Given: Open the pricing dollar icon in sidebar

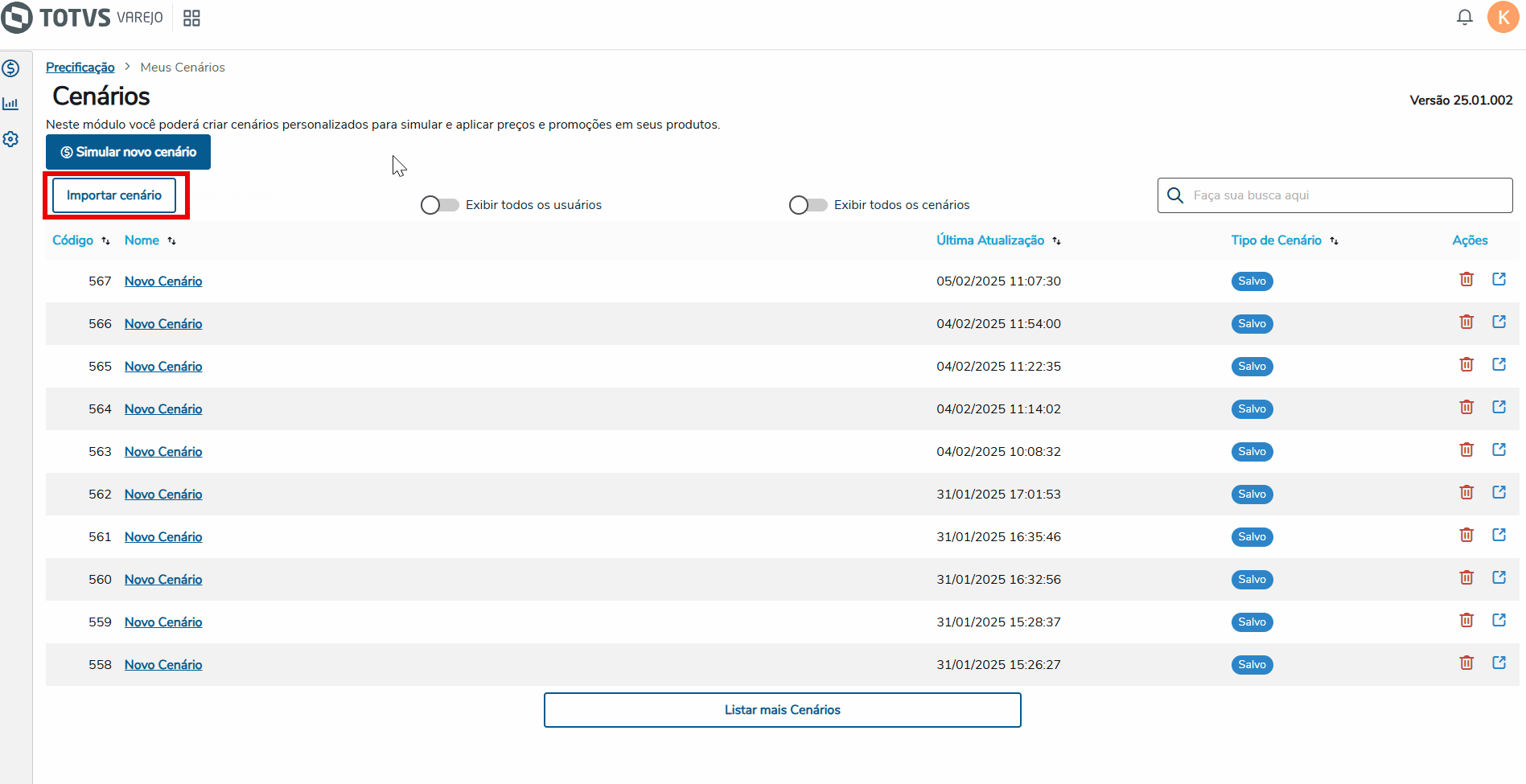Looking at the screenshot, I should [x=11, y=68].
